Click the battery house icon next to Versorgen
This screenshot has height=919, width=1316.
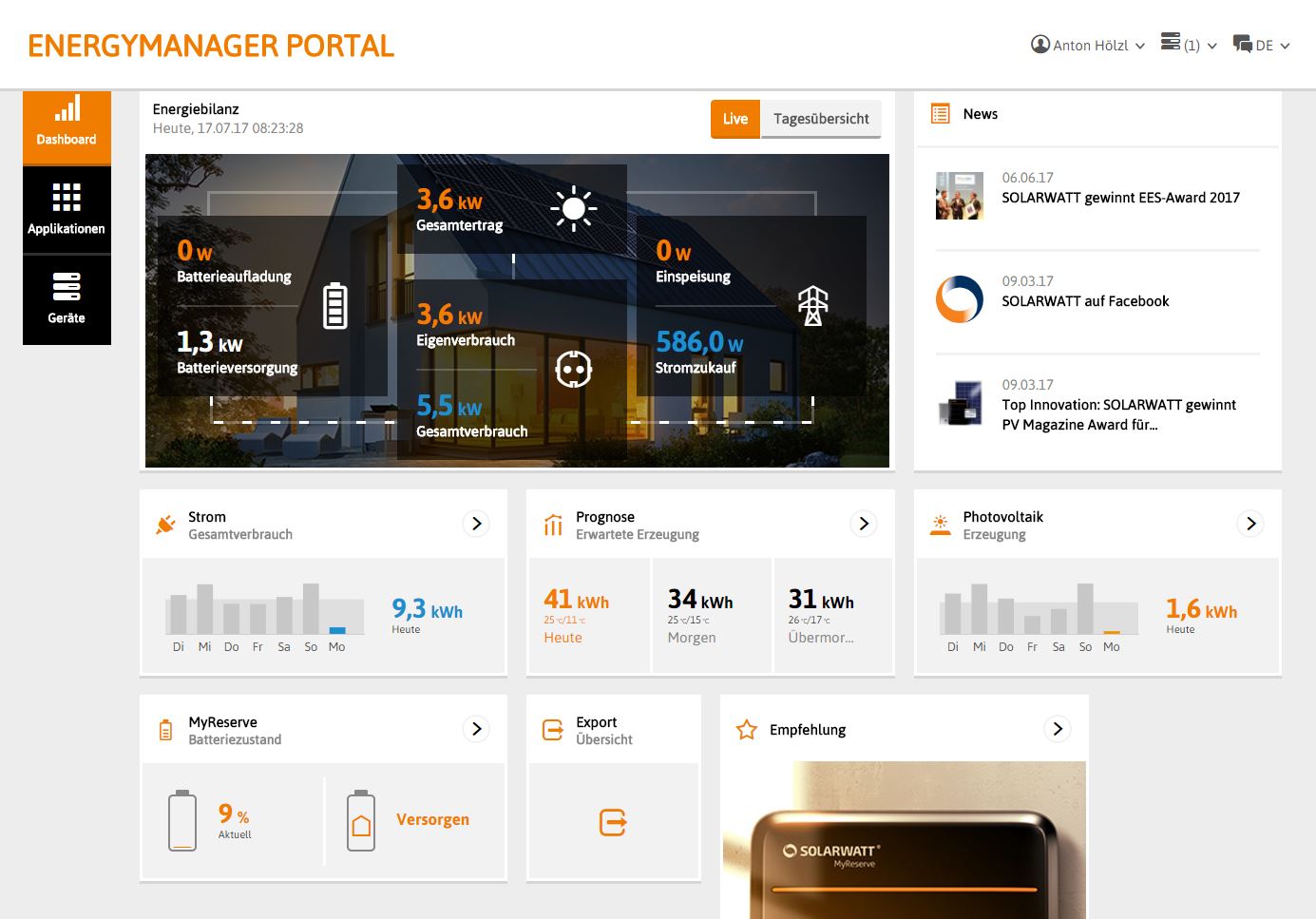coord(361,820)
